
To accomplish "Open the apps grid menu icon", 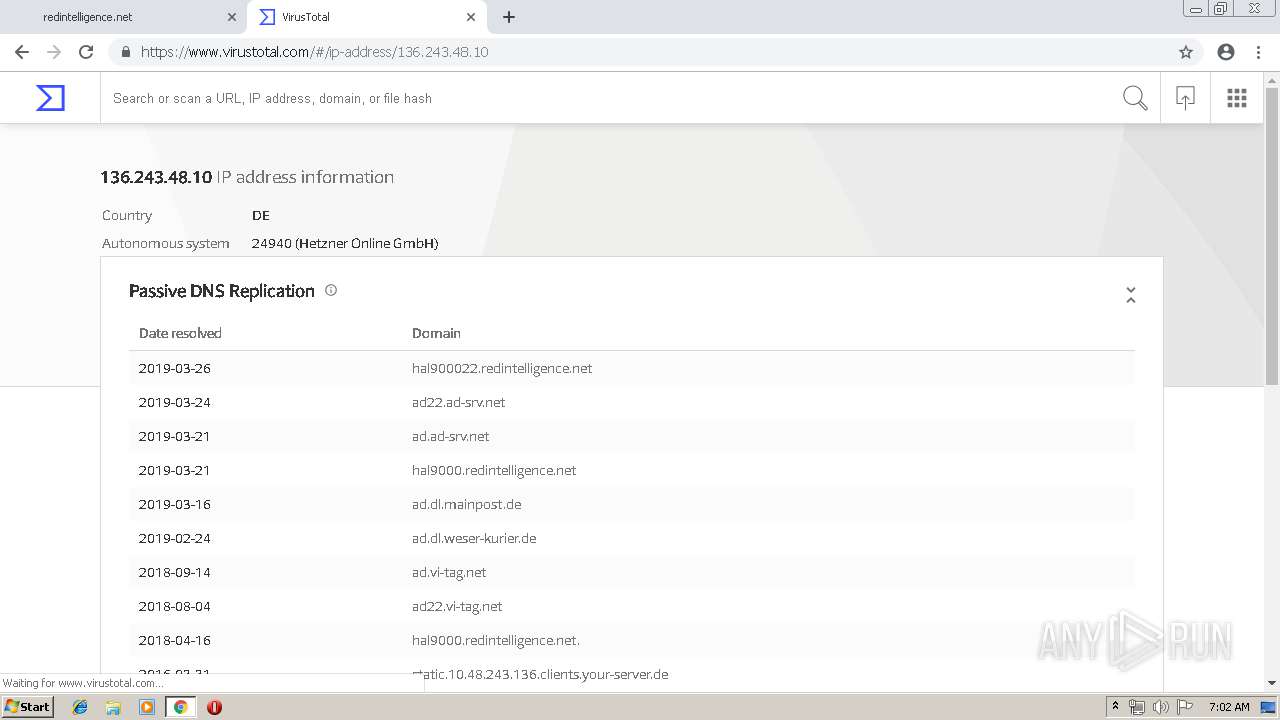I will point(1237,98).
